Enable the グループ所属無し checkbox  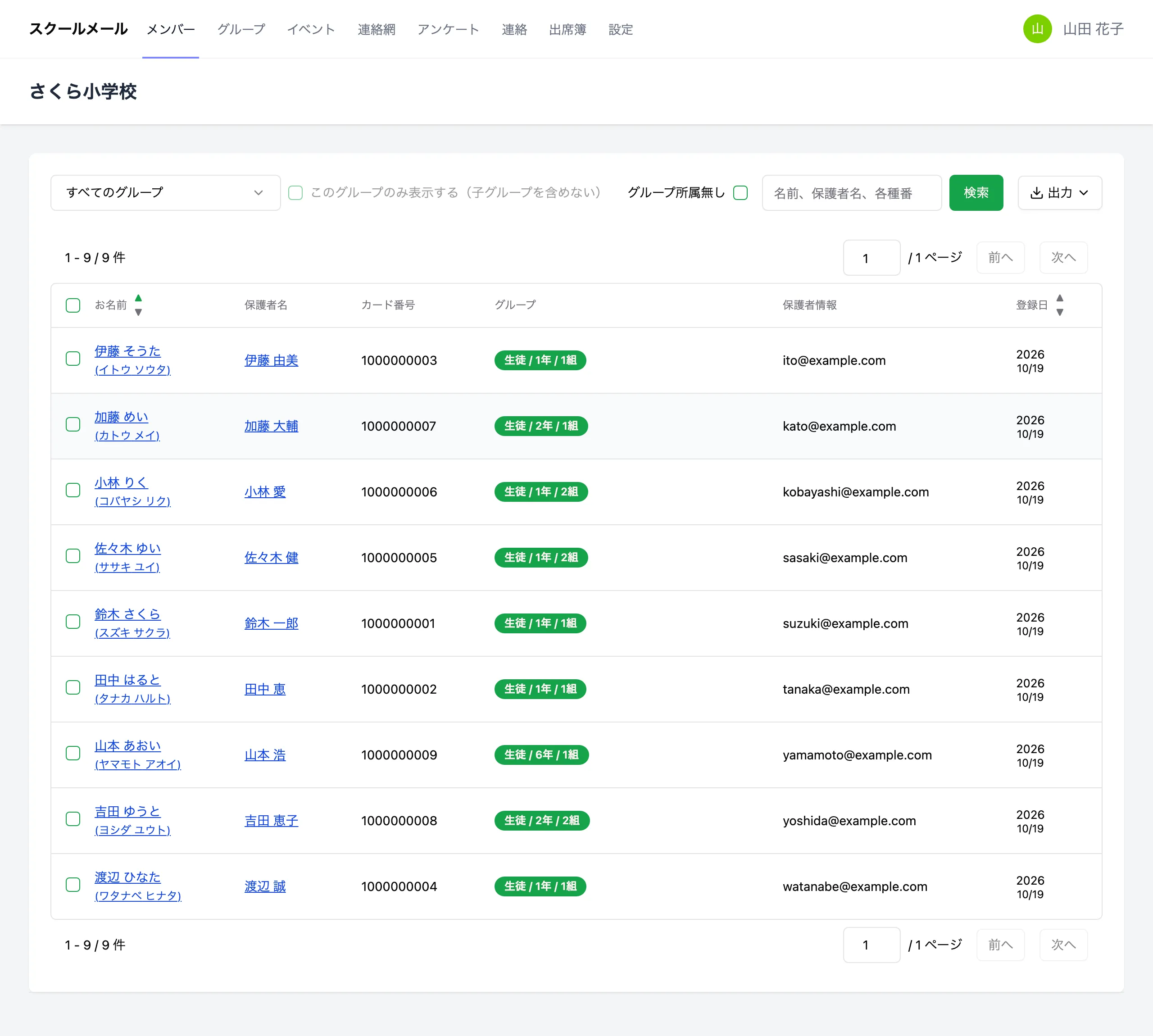coord(740,193)
